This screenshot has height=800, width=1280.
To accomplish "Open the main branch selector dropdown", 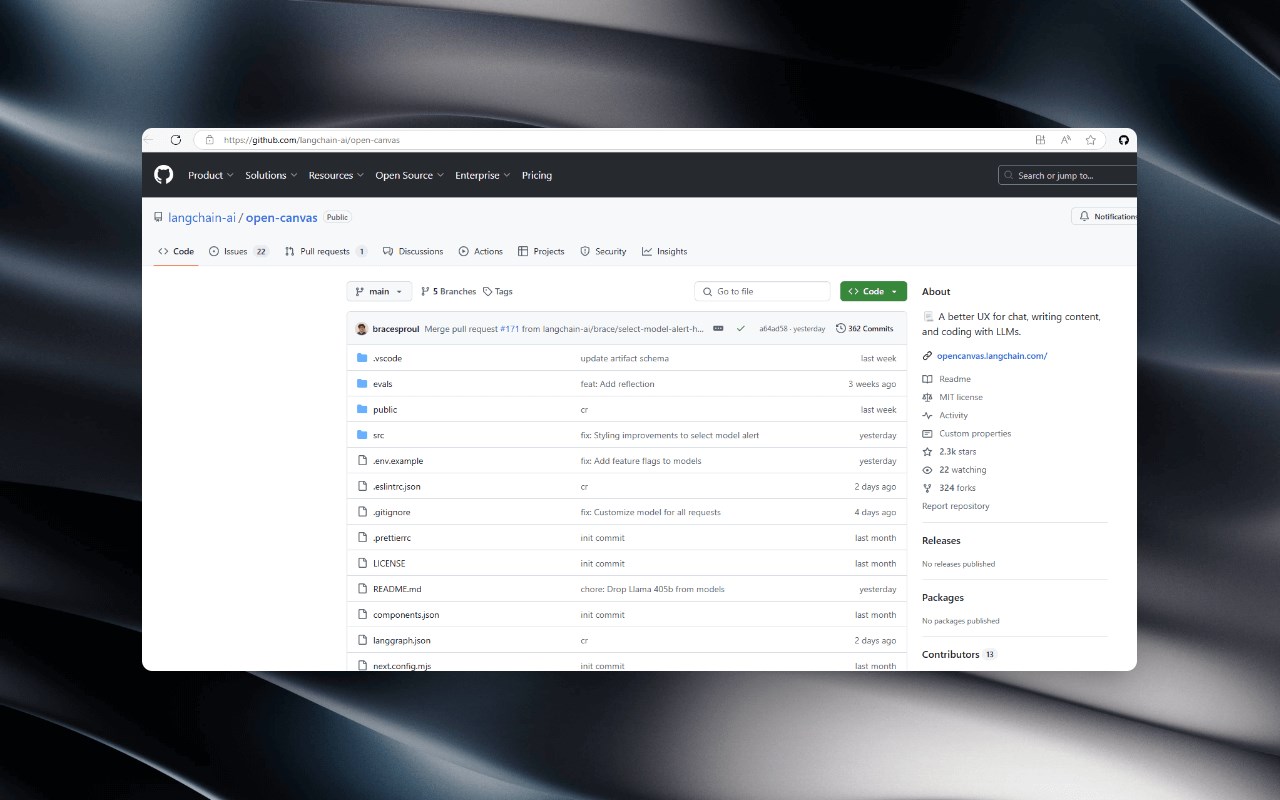I will 379,291.
